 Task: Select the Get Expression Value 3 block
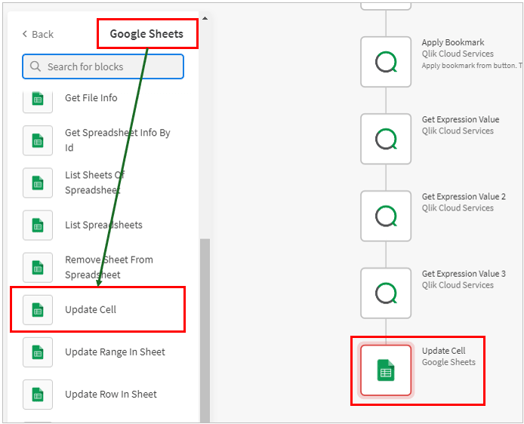(x=386, y=293)
